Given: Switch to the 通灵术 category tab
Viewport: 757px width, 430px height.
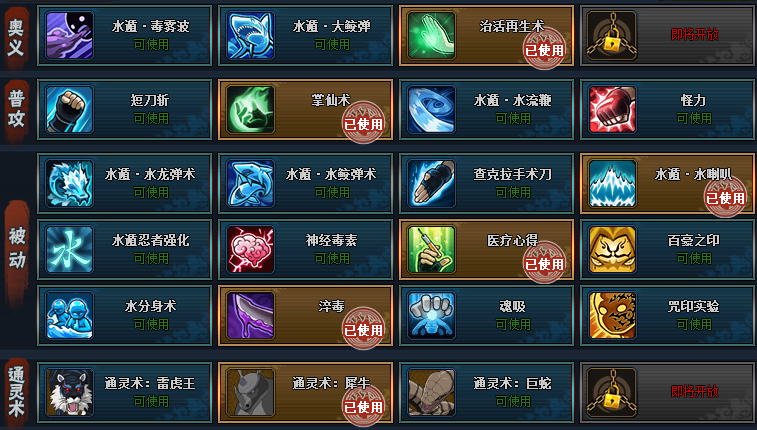Looking at the screenshot, I should pyautogui.click(x=16, y=392).
